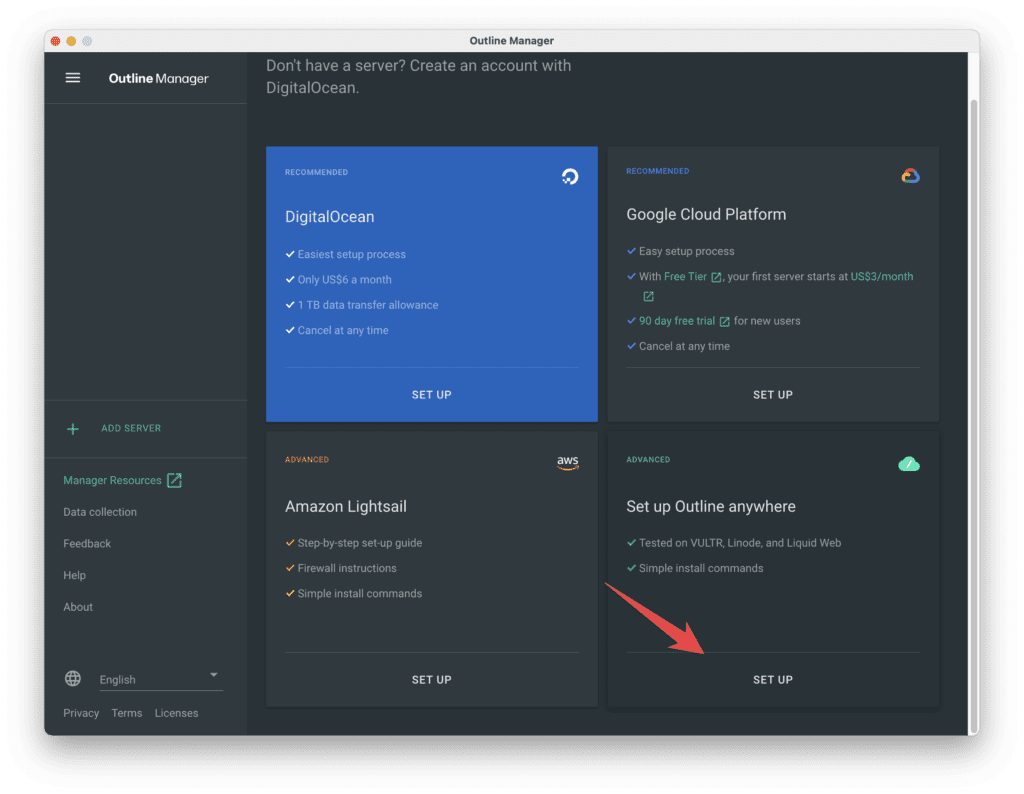Open the Privacy link
Image resolution: width=1024 pixels, height=794 pixels.
tap(81, 713)
